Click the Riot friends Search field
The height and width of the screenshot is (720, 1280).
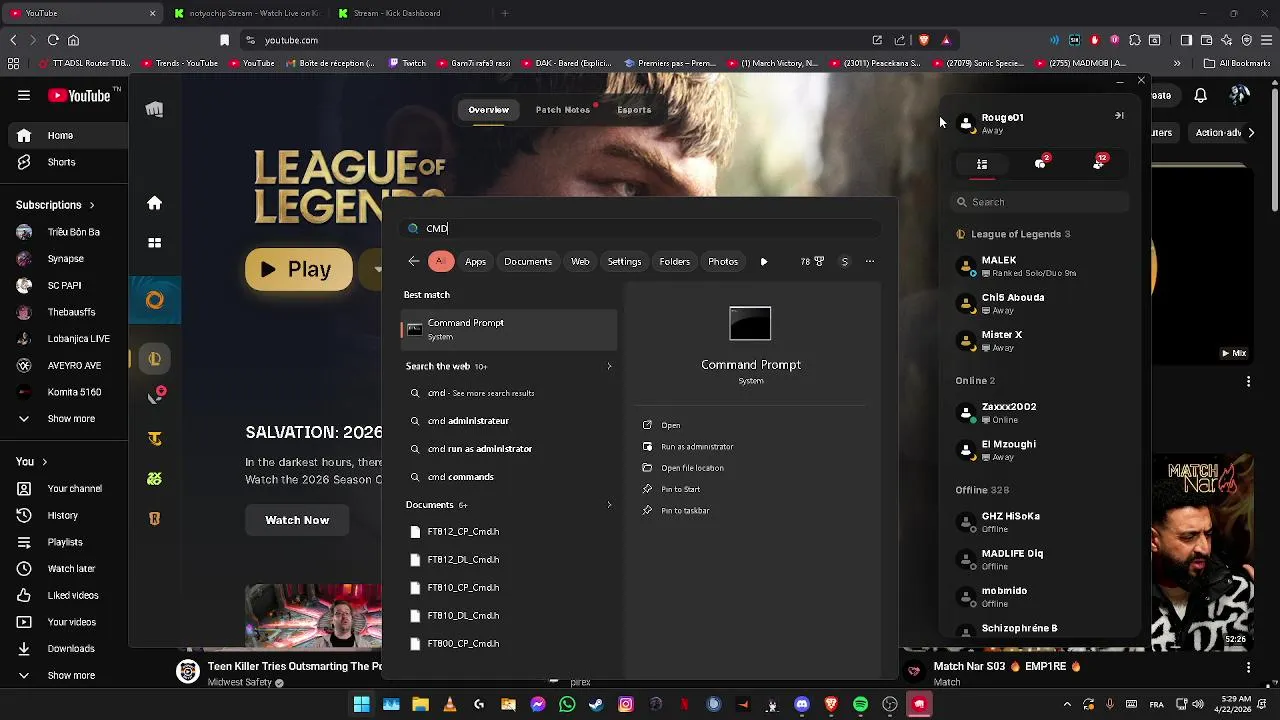[x=1040, y=202]
